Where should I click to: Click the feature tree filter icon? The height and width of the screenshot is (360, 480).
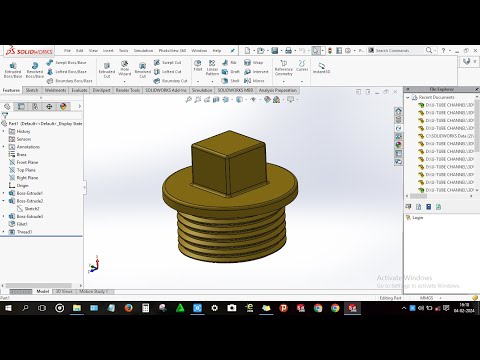5,115
